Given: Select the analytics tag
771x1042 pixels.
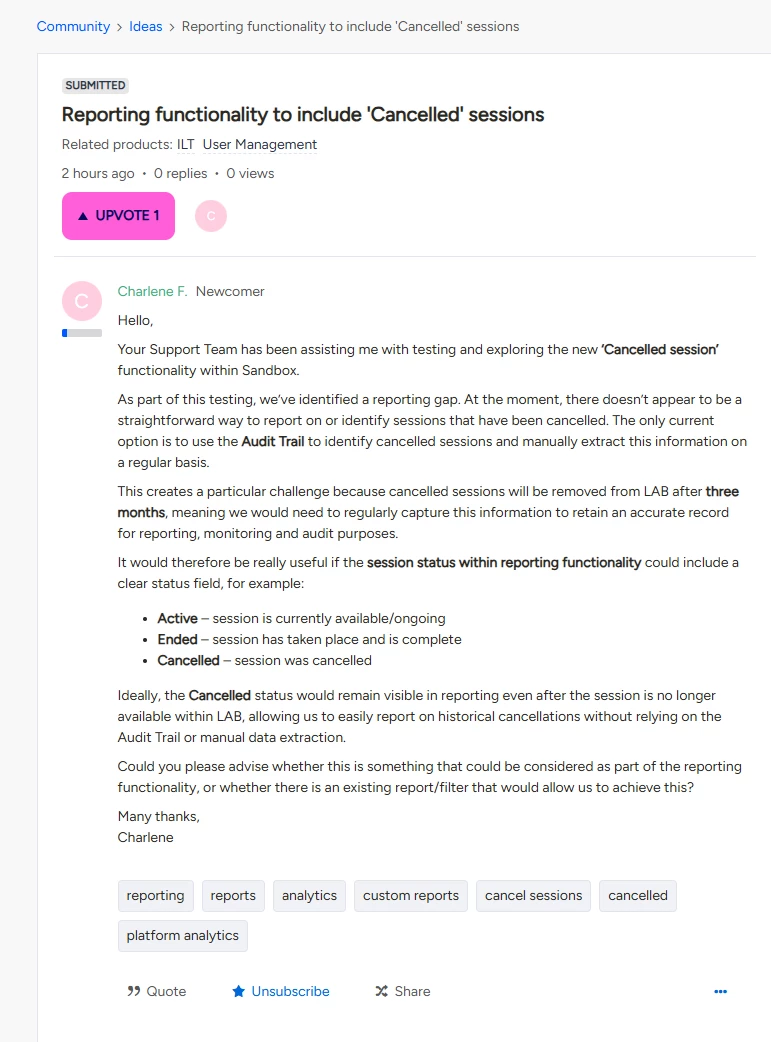Looking at the screenshot, I should pyautogui.click(x=309, y=896).
